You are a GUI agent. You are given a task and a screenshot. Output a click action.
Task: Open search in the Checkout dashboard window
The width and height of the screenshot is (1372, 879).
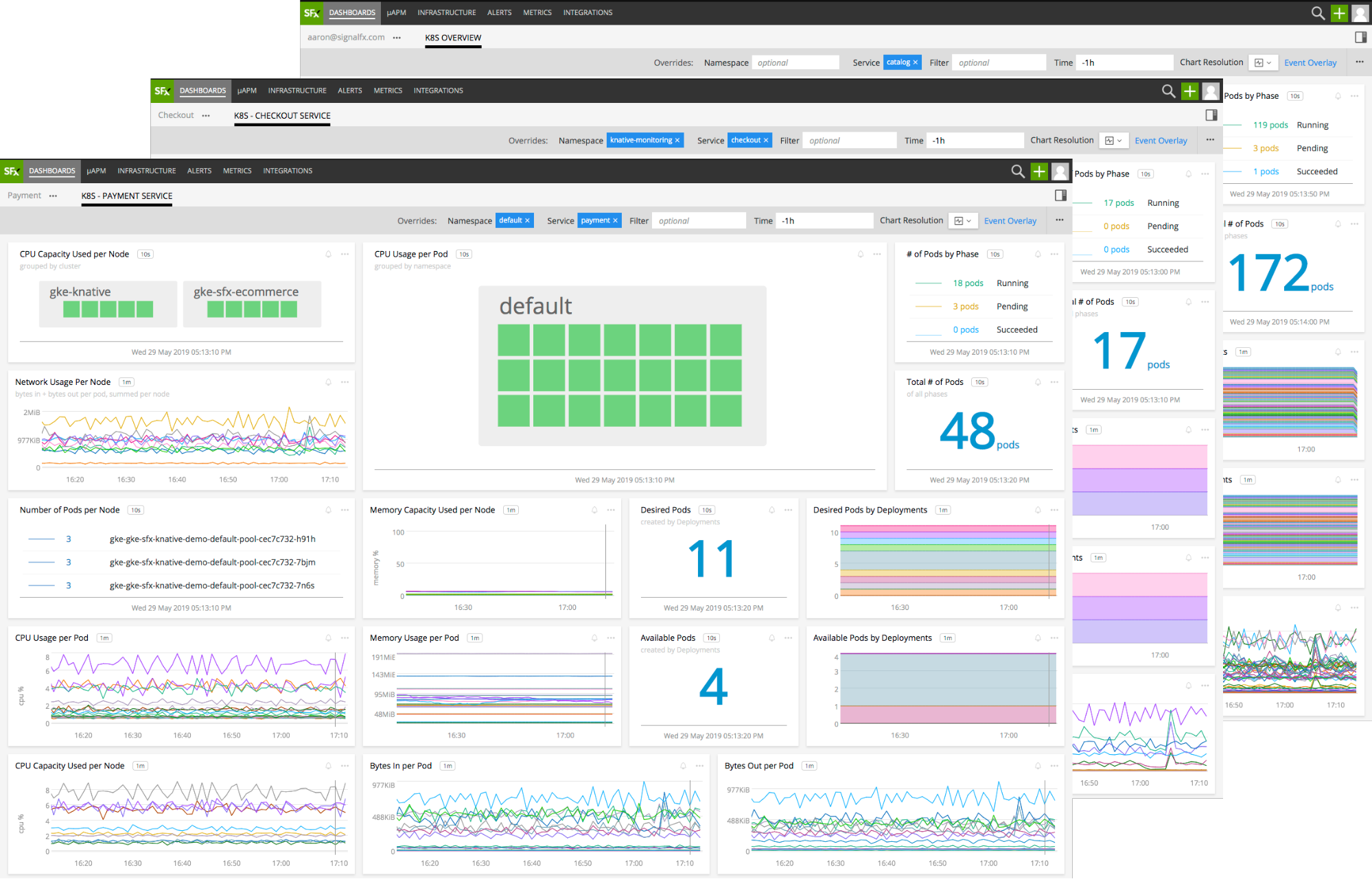point(1169,91)
